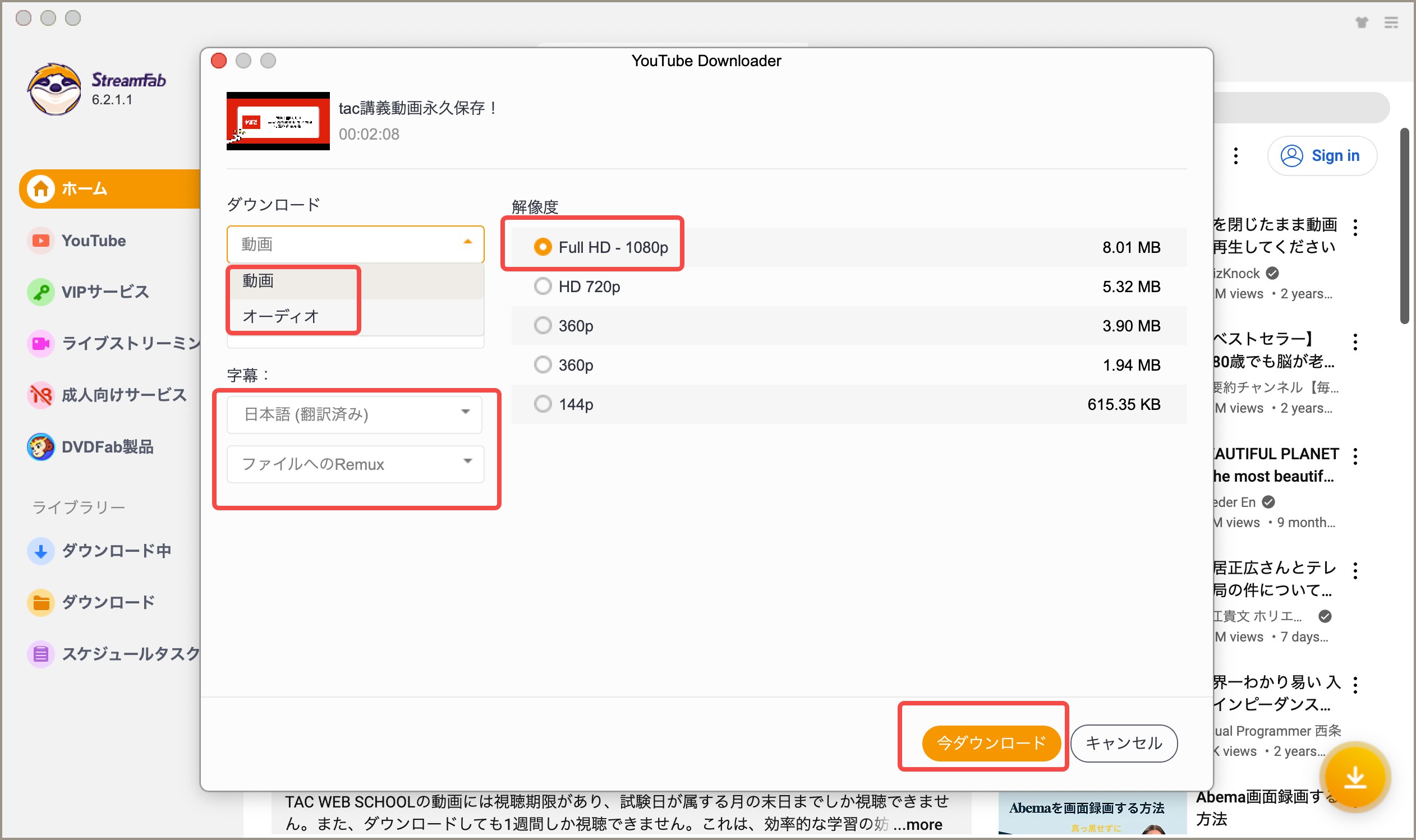Click the 615.35 KB file size
Image resolution: width=1416 pixels, height=840 pixels.
[1123, 404]
